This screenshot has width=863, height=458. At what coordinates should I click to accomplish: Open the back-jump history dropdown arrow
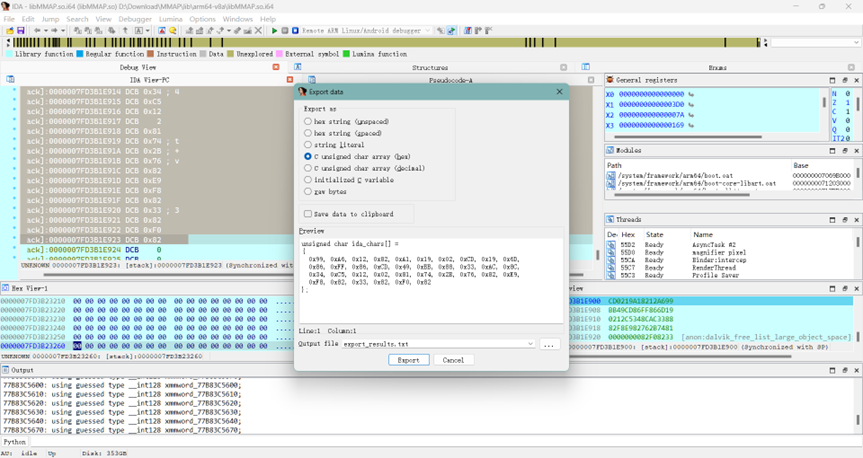coord(46,31)
